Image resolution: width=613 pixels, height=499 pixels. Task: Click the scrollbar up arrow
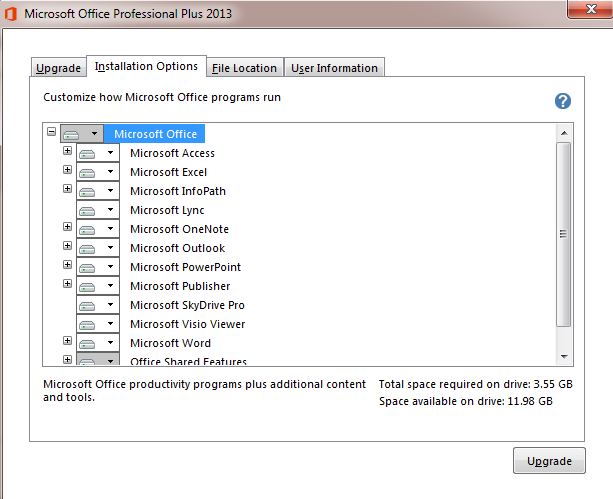(564, 133)
